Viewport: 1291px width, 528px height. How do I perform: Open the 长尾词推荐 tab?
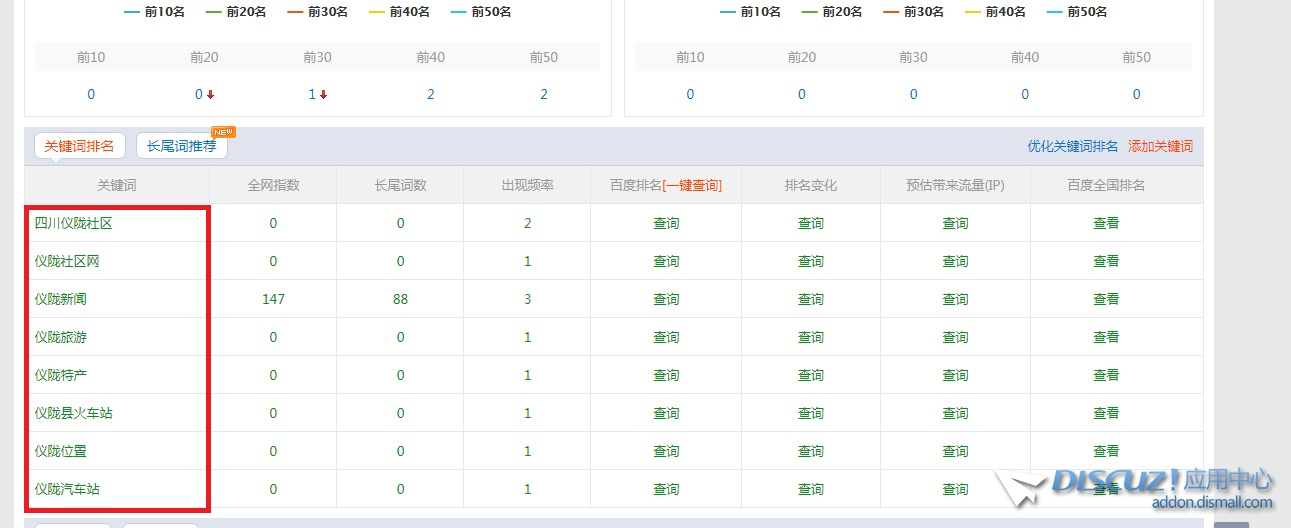tap(181, 146)
